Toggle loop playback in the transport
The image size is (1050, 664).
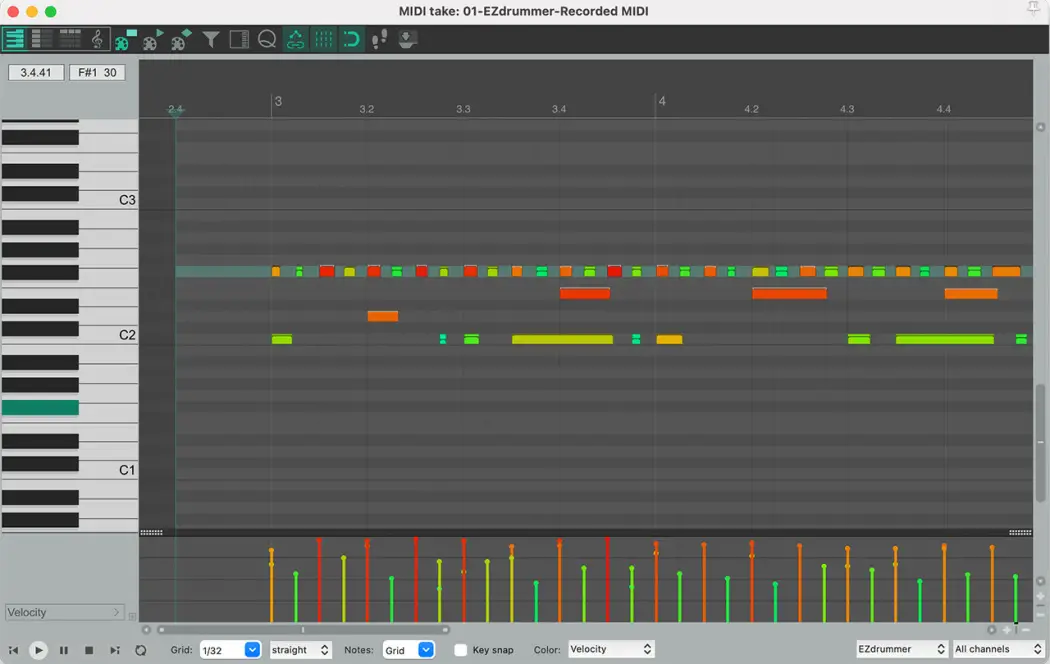(140, 649)
